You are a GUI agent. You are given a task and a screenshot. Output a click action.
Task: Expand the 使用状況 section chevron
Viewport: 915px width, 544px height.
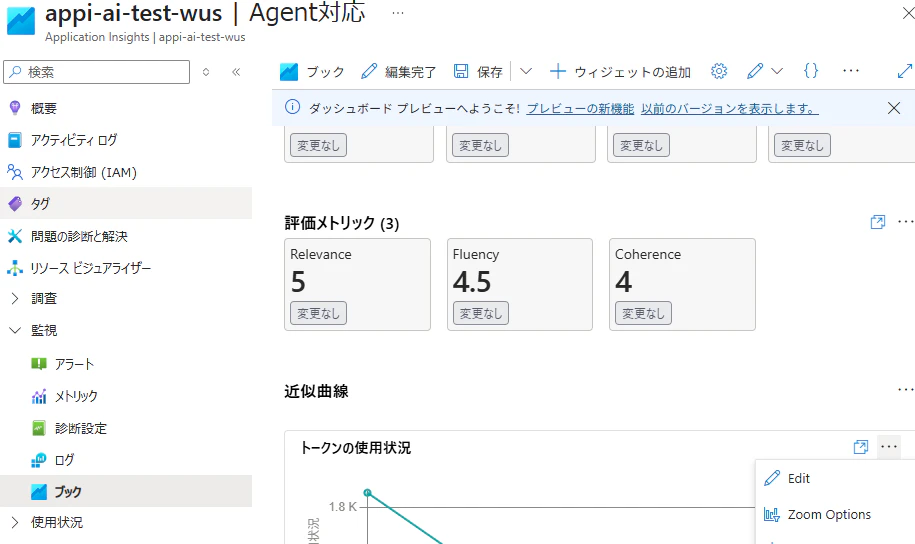pyautogui.click(x=15, y=522)
